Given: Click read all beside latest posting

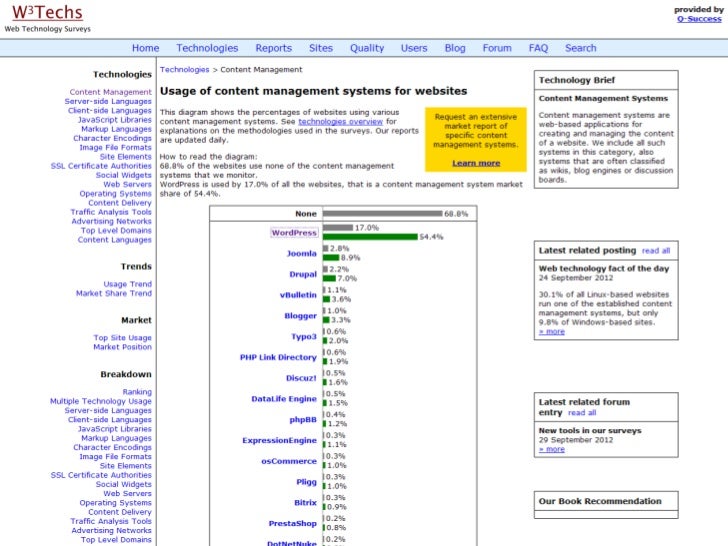Looking at the screenshot, I should click(x=656, y=250).
